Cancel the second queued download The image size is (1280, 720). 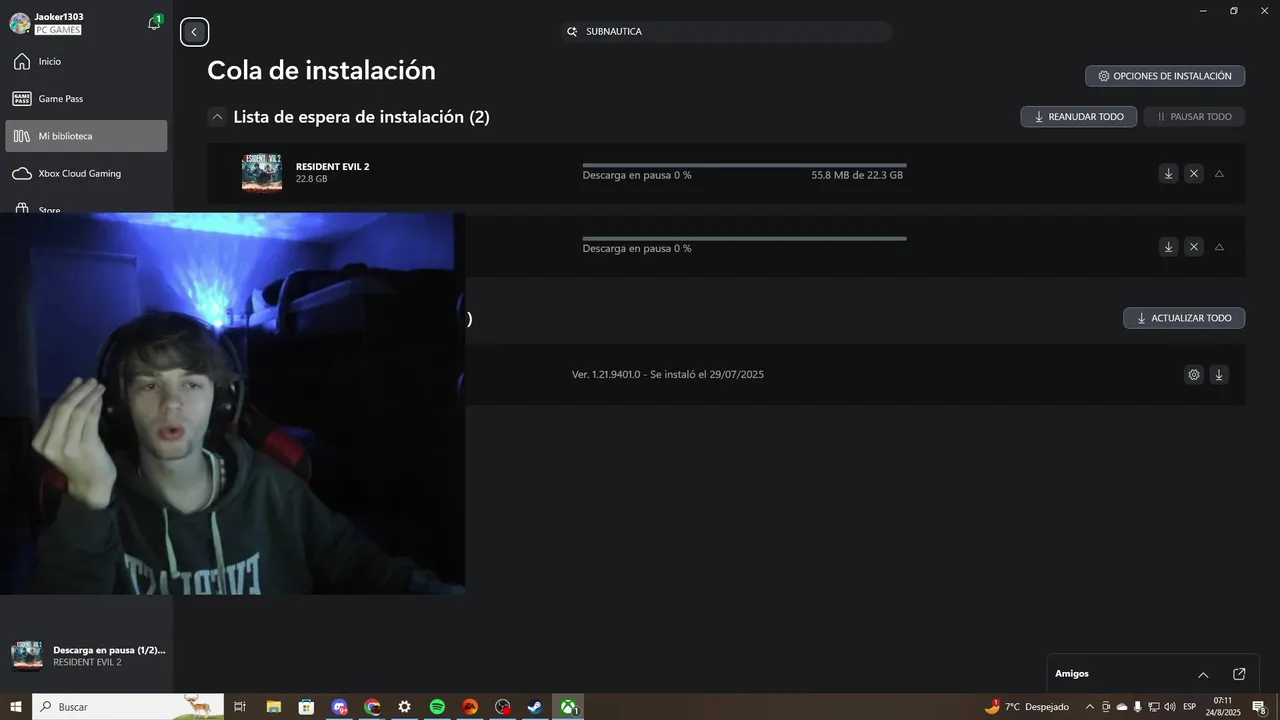pyautogui.click(x=1194, y=247)
